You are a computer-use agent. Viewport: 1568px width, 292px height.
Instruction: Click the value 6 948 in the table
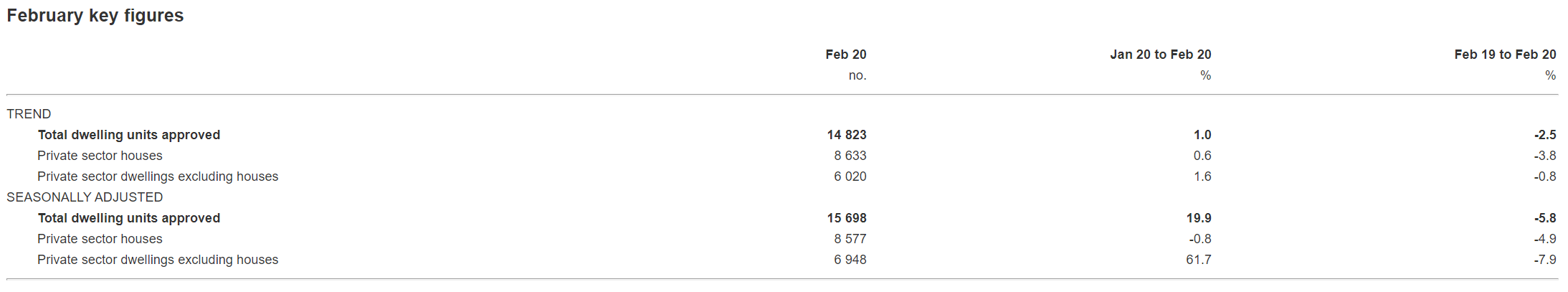tap(850, 260)
